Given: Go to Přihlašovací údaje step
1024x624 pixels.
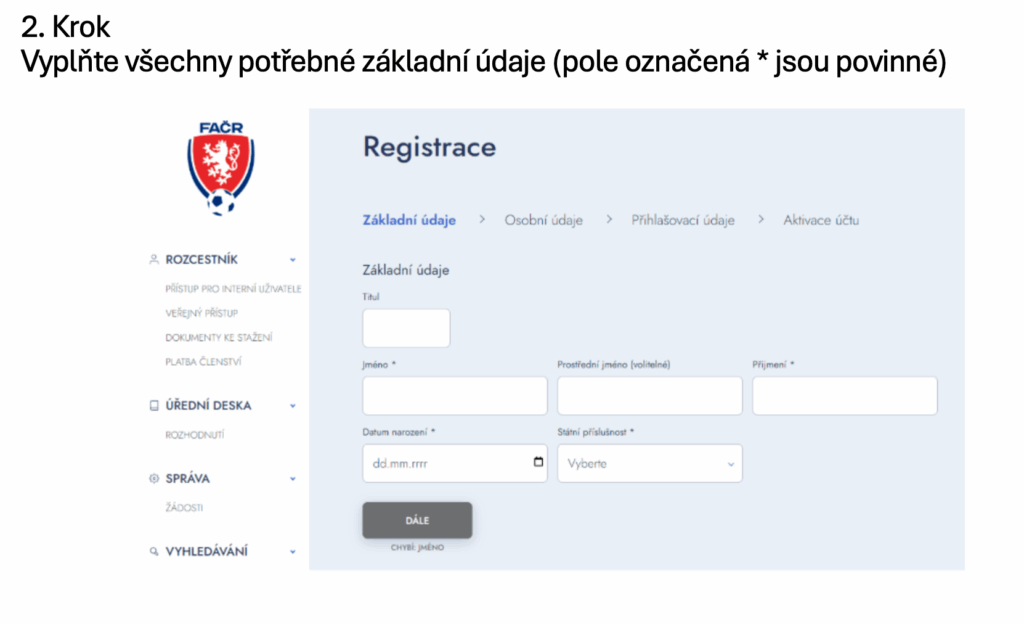Looking at the screenshot, I should (x=683, y=220).
